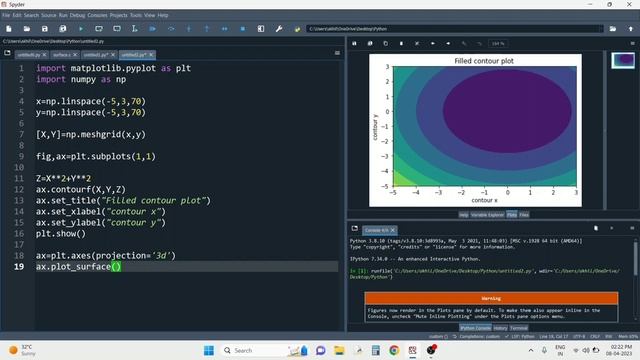Zoom into the plot with the magnifier icon
The width and height of the screenshot is (640, 360).
pos(480,43)
